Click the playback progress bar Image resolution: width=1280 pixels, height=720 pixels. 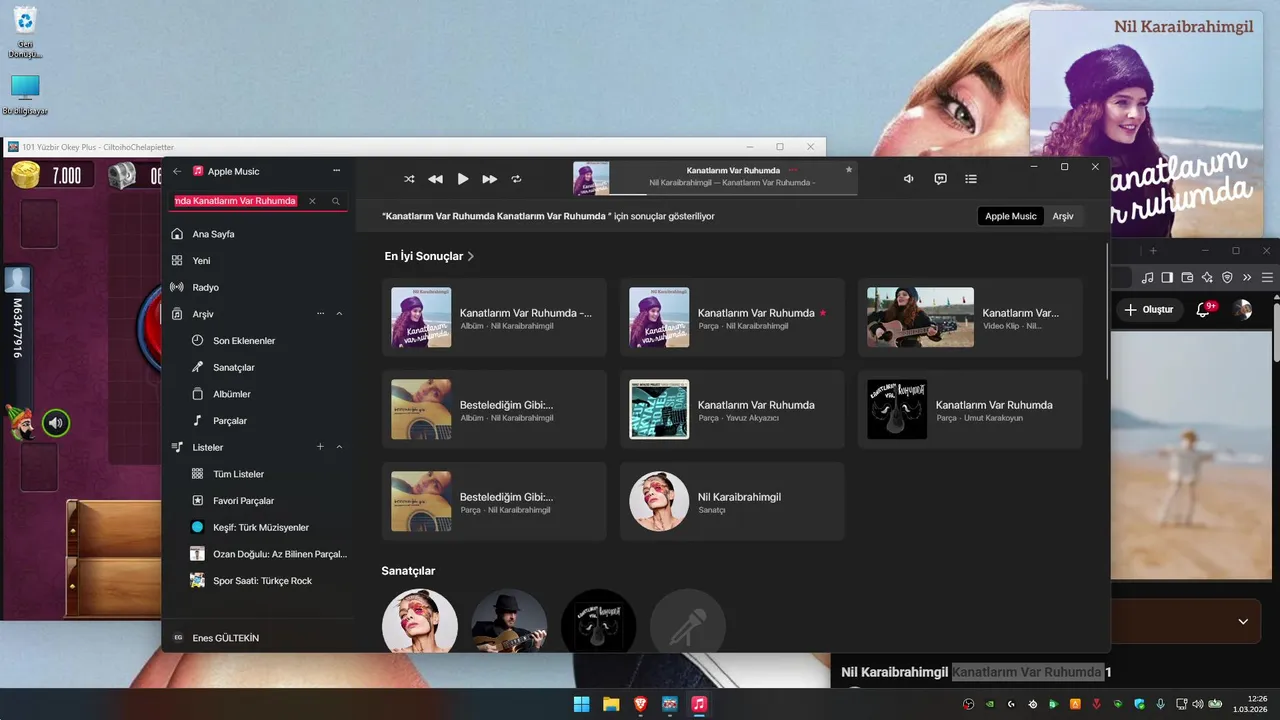(x=733, y=193)
